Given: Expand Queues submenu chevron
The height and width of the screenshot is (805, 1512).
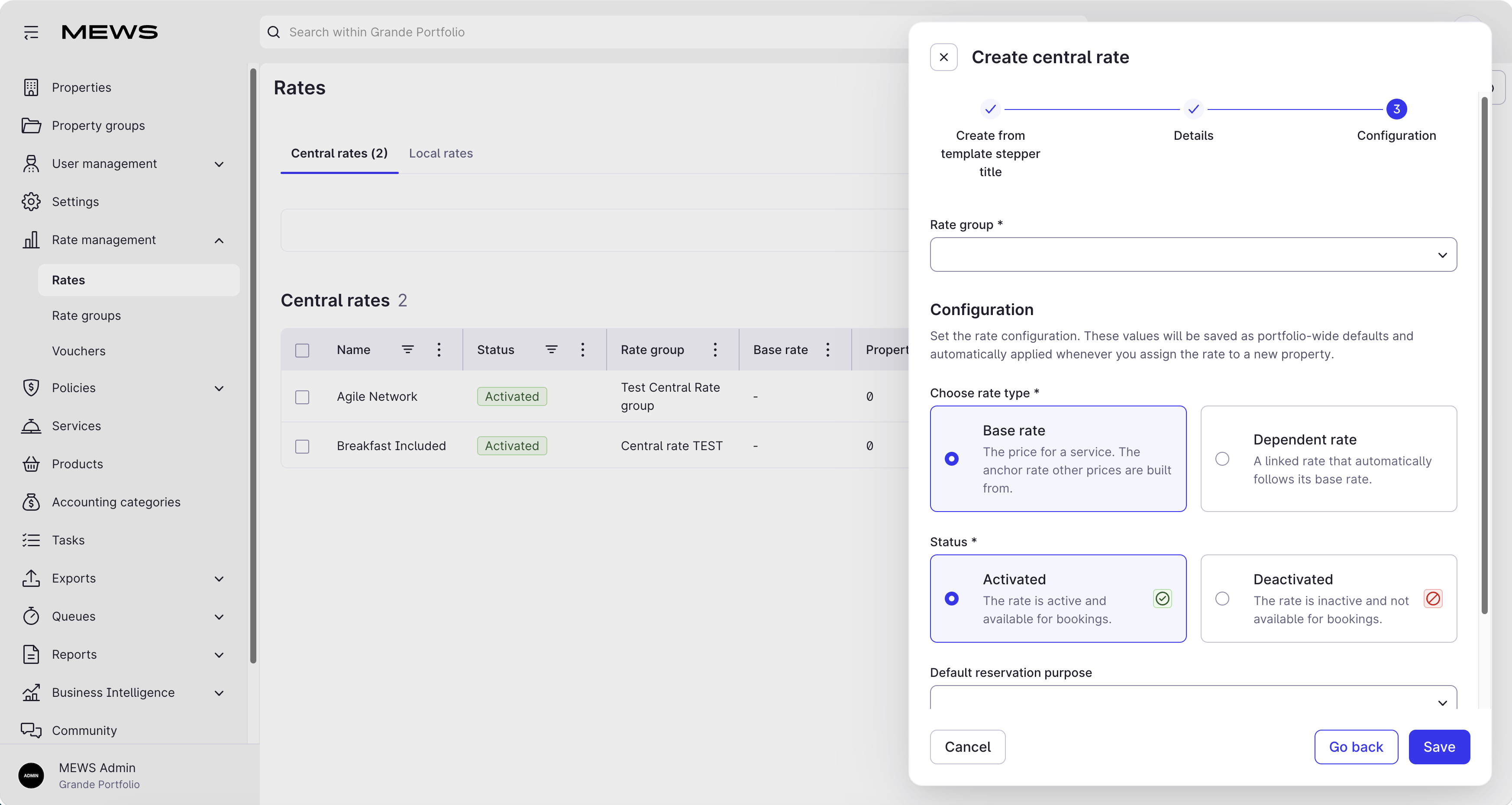Looking at the screenshot, I should pyautogui.click(x=220, y=617).
